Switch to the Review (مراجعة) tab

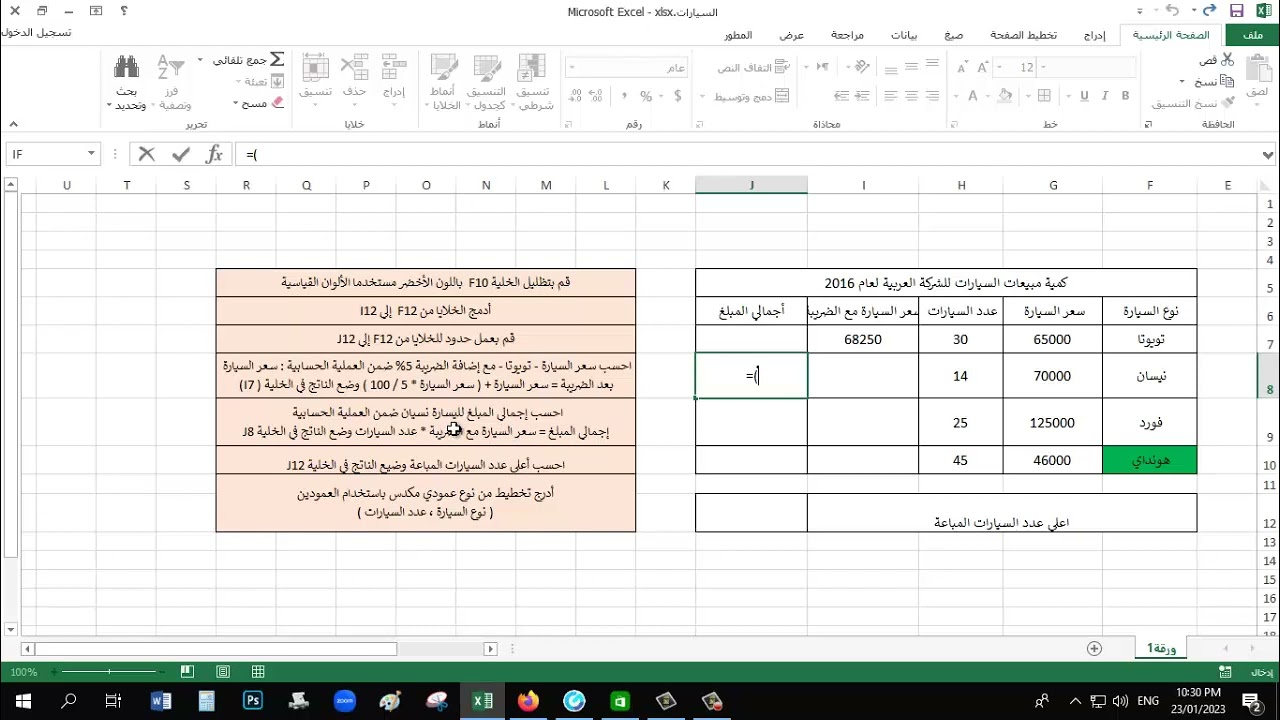pyautogui.click(x=847, y=35)
